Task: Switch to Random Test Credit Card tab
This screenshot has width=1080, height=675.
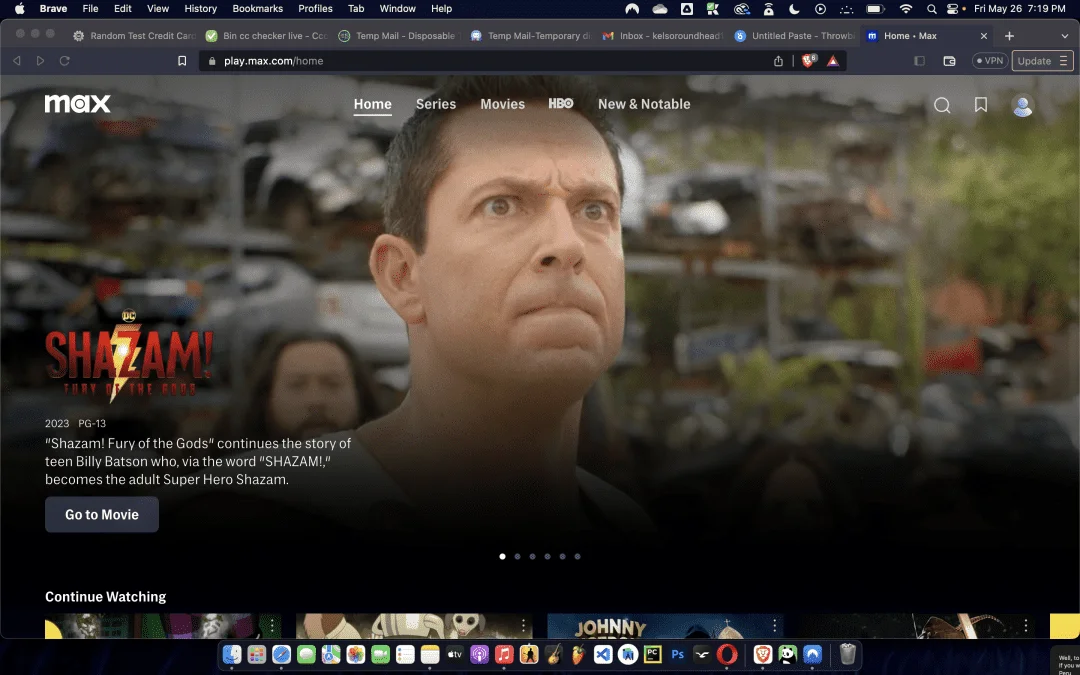Action: tap(134, 36)
